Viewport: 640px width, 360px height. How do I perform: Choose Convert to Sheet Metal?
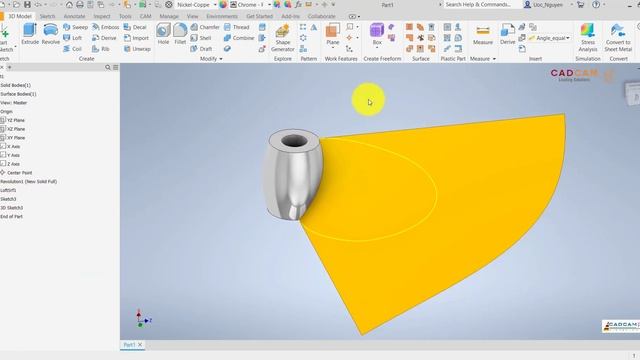pyautogui.click(x=618, y=38)
